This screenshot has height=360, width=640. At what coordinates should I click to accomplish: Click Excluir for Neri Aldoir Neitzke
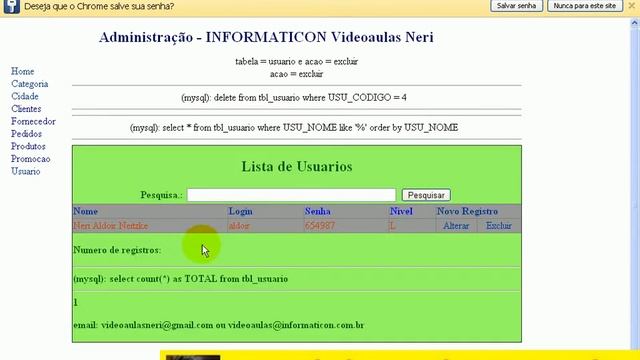click(498, 226)
